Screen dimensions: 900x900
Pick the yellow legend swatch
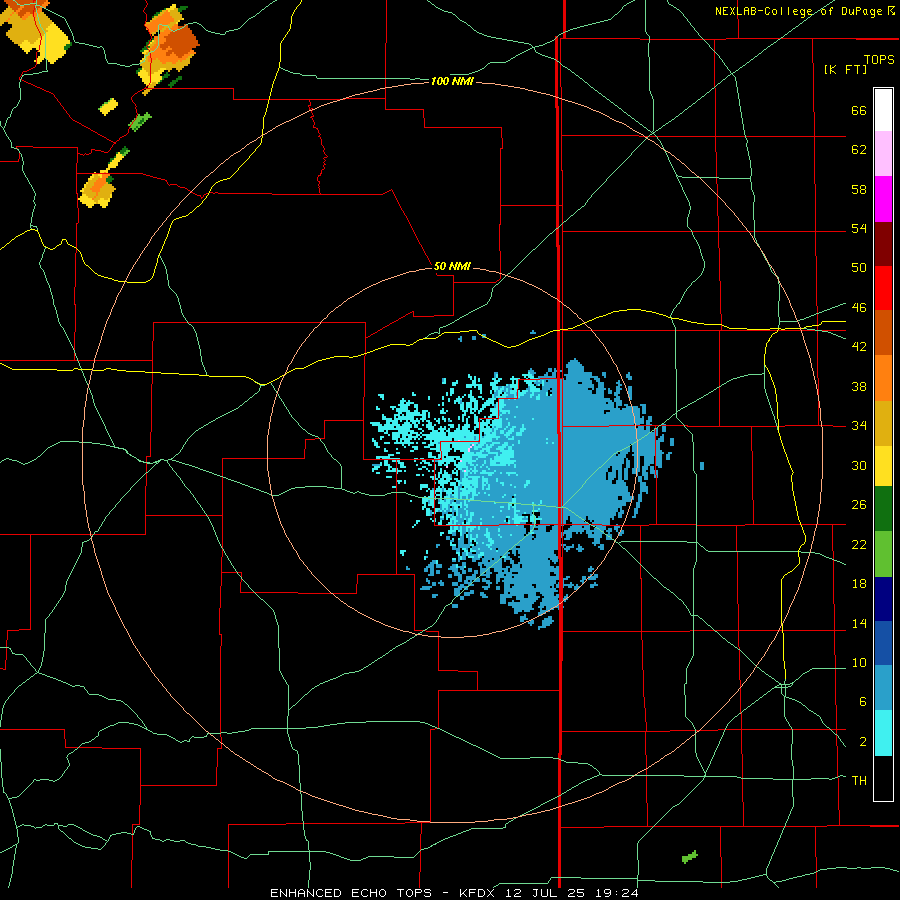coord(883,466)
